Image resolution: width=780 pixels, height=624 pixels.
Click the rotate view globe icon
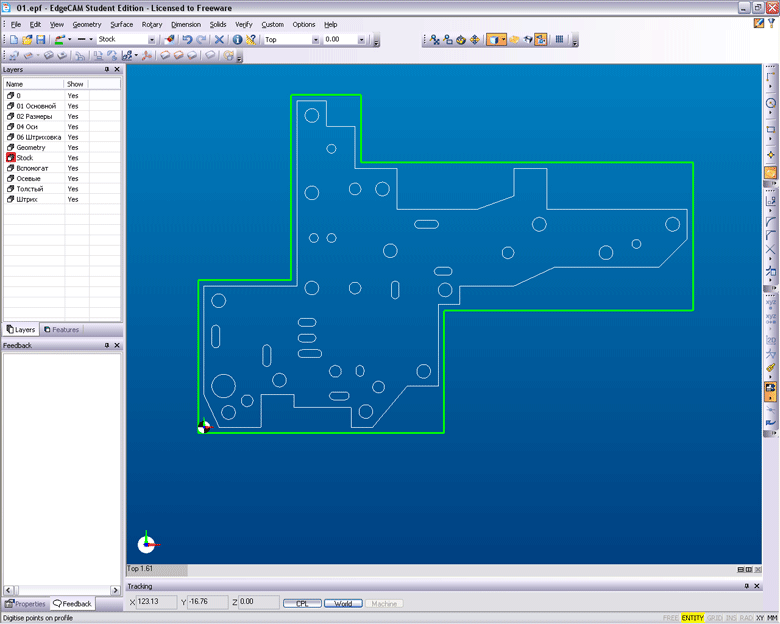tap(461, 39)
